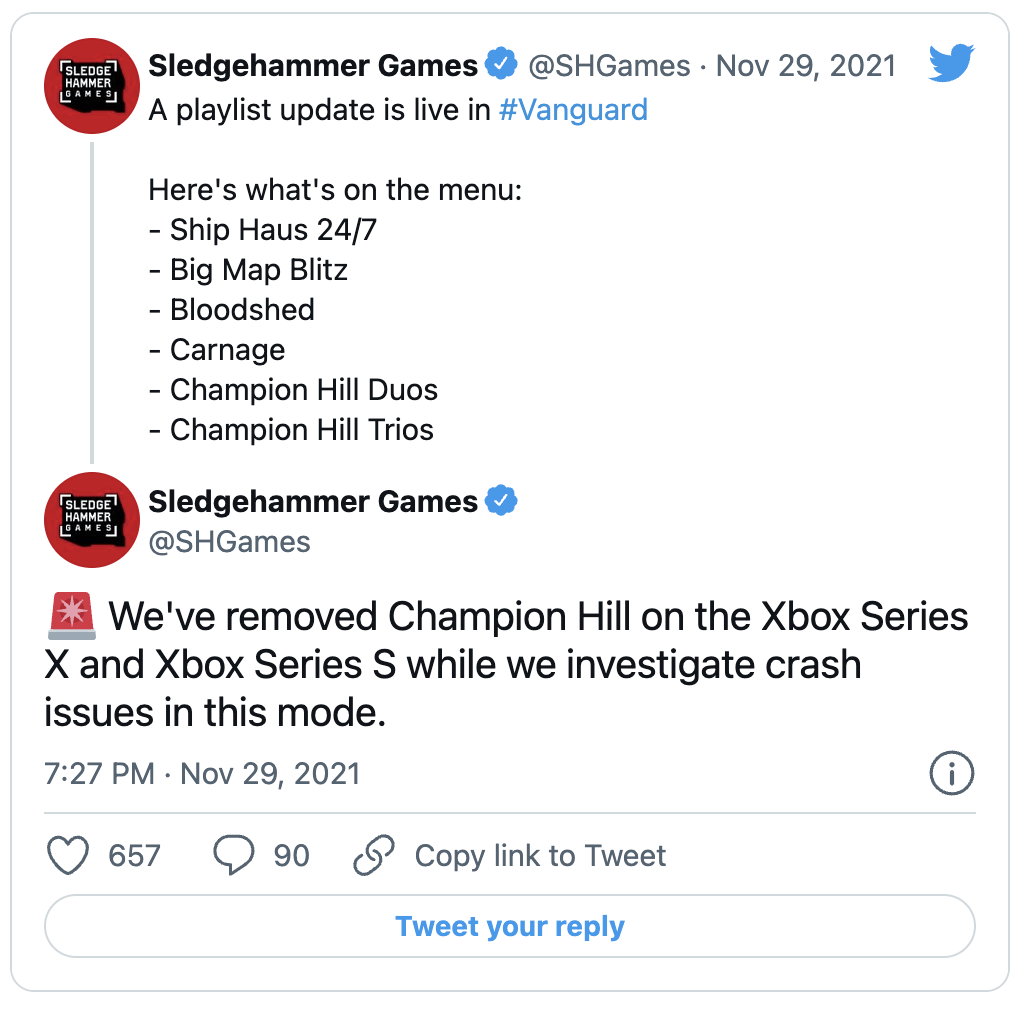The height and width of the screenshot is (1010, 1024).
Task: Click the 90 replies count
Action: click(x=291, y=855)
